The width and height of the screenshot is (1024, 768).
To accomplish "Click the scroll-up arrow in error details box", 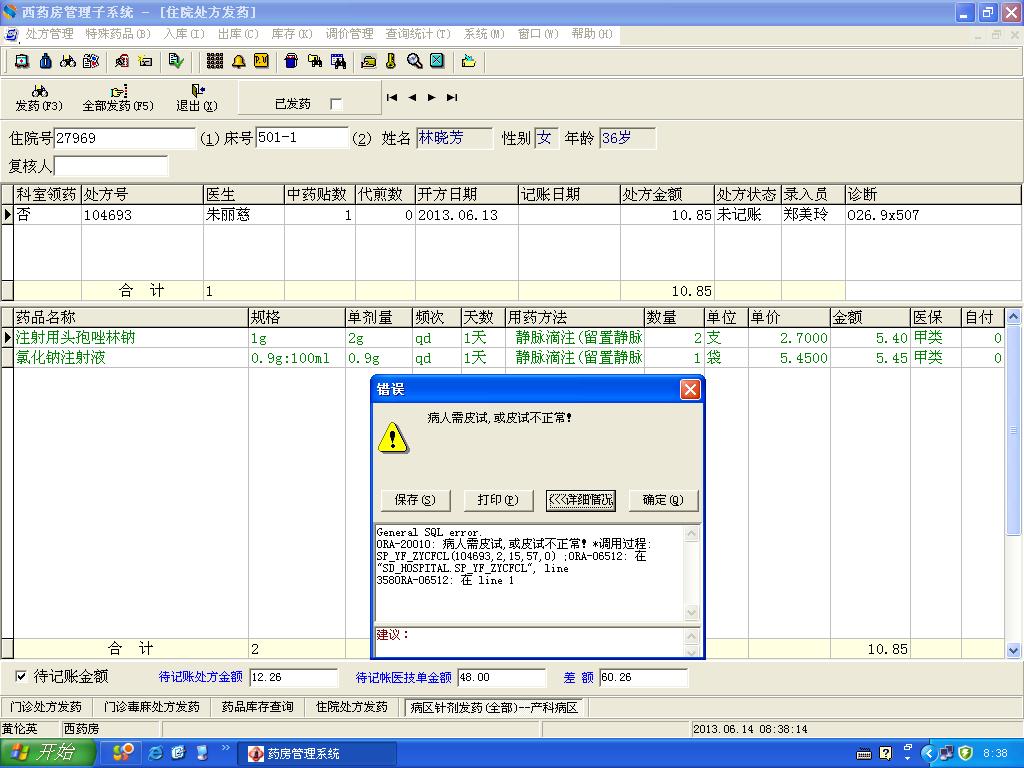I will point(691,534).
